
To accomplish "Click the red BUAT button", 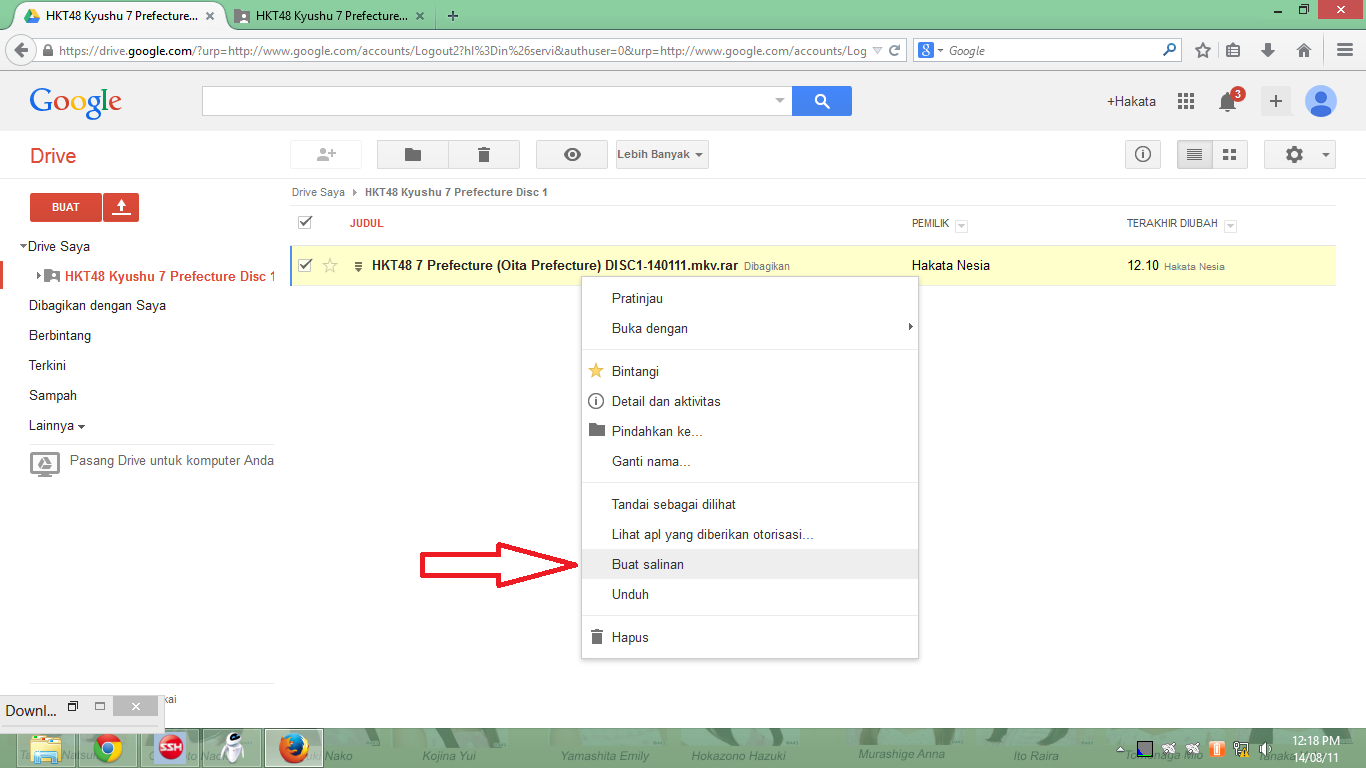I will 66,207.
